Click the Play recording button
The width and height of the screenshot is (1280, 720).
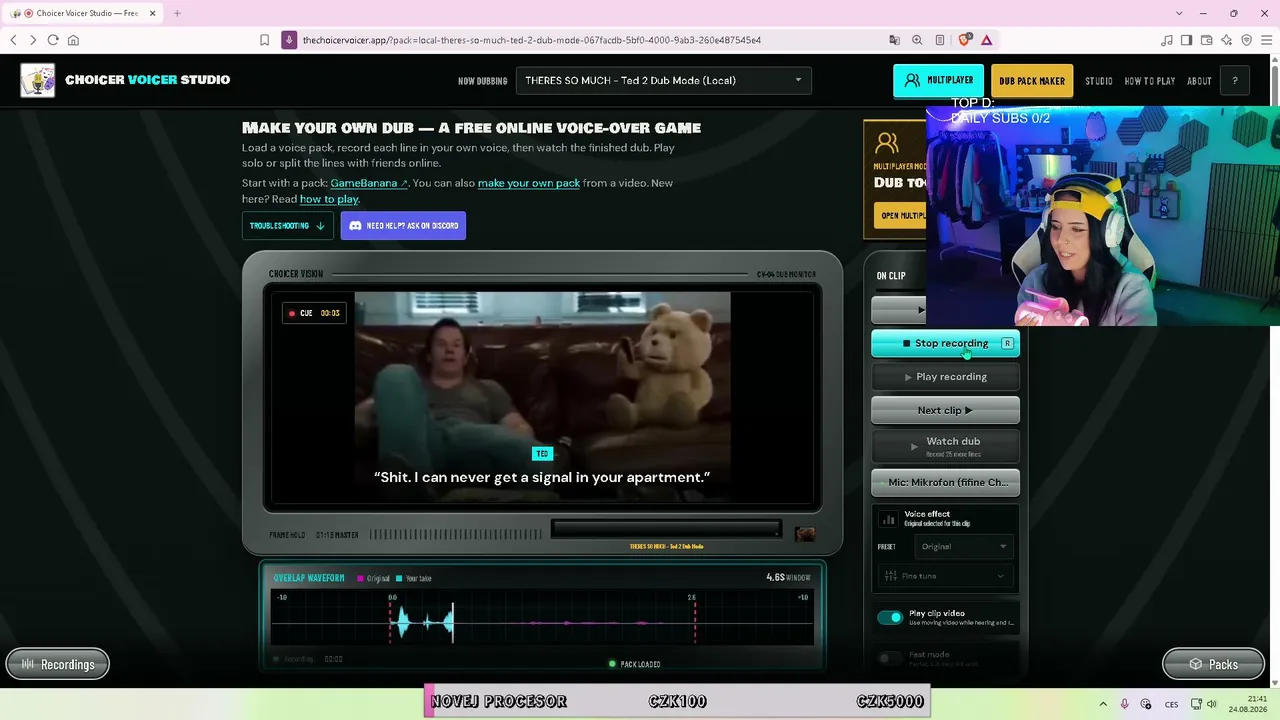(945, 377)
